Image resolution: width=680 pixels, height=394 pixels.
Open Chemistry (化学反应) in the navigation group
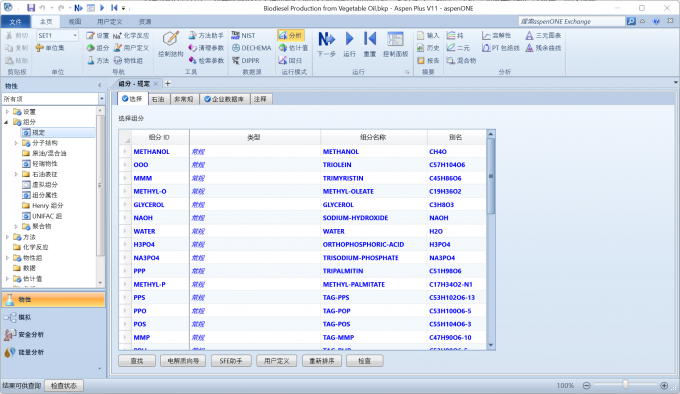point(131,36)
